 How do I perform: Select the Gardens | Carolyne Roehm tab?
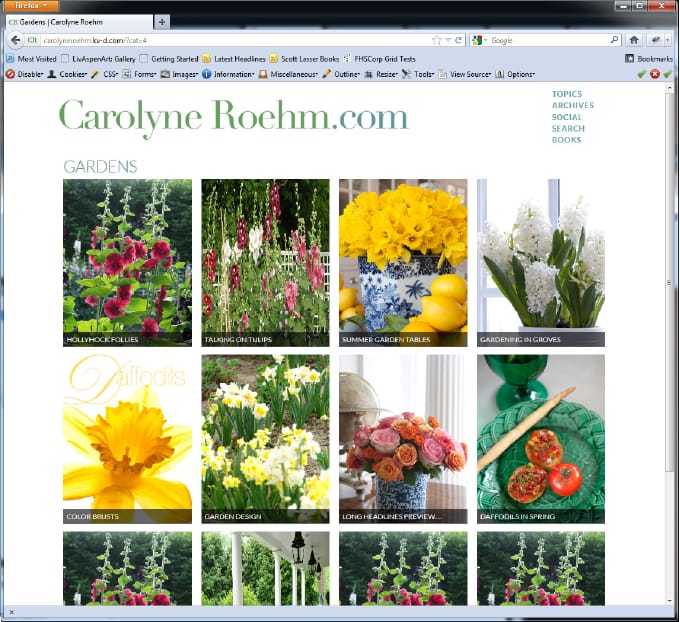pos(79,22)
